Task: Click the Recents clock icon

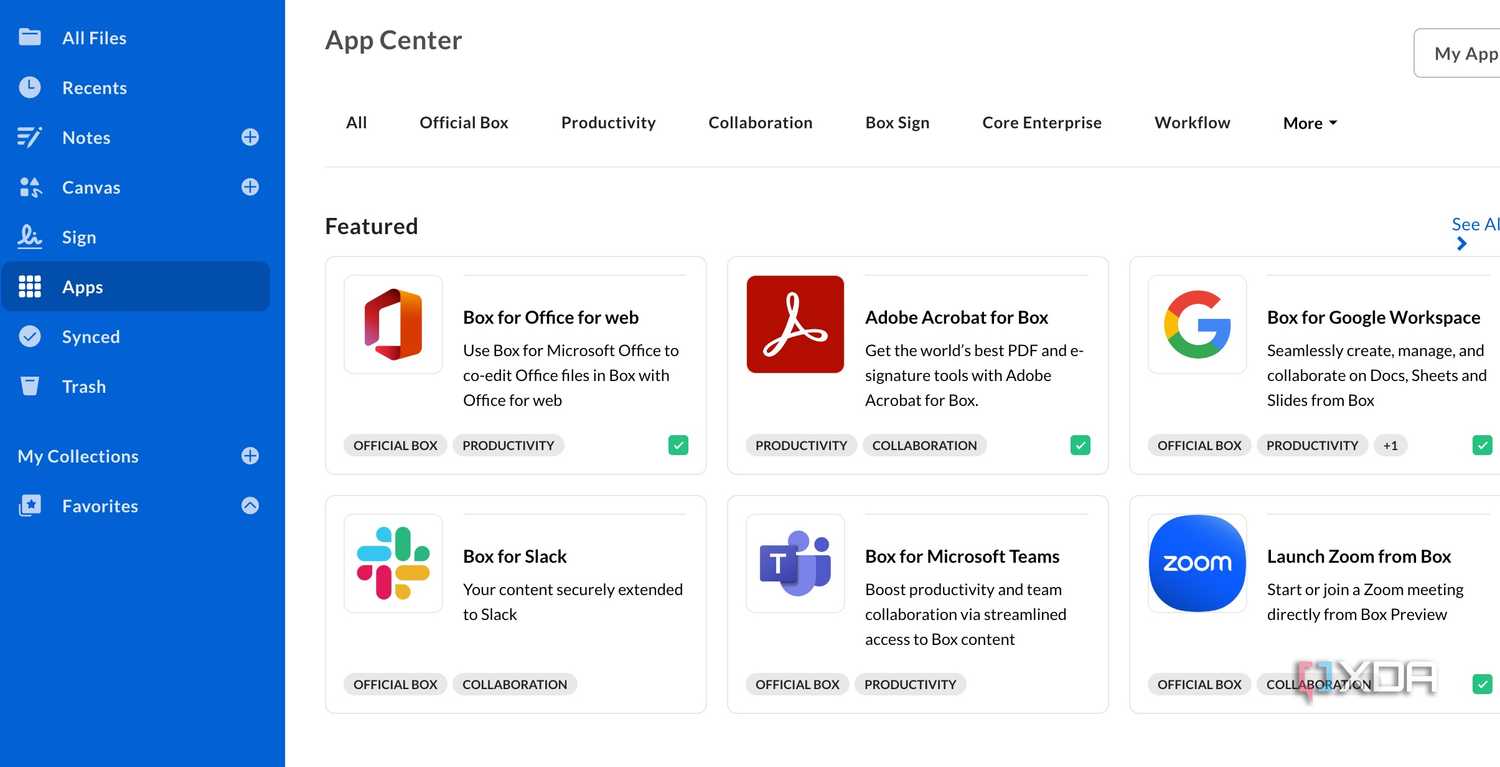Action: pyautogui.click(x=30, y=87)
